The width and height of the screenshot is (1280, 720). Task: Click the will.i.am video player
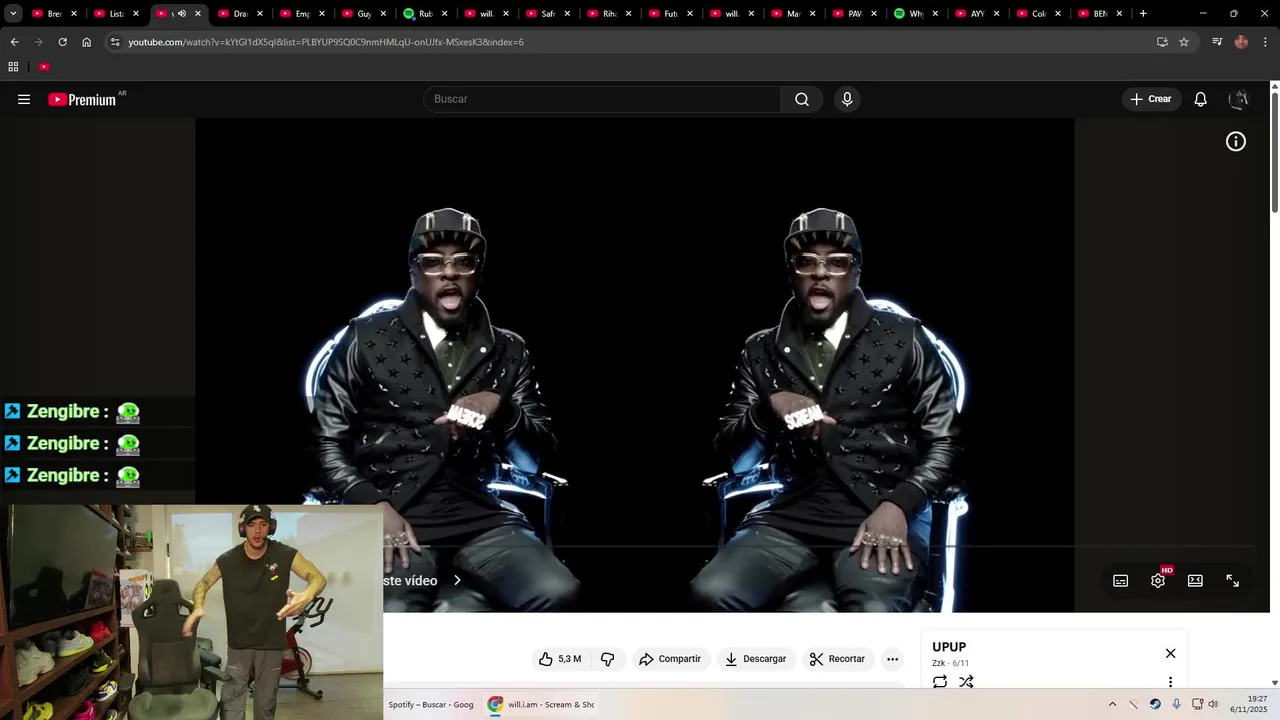pyautogui.click(x=634, y=365)
